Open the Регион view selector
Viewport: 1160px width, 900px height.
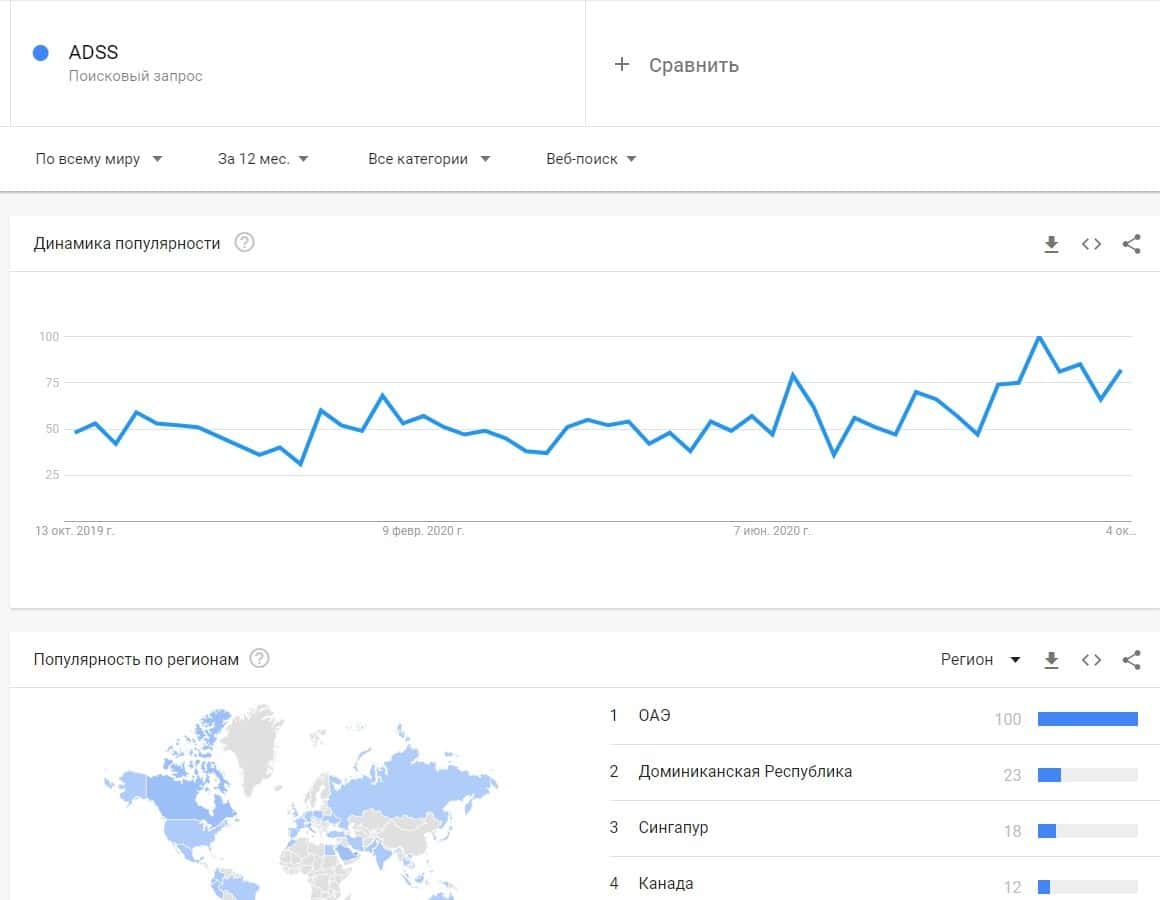980,660
